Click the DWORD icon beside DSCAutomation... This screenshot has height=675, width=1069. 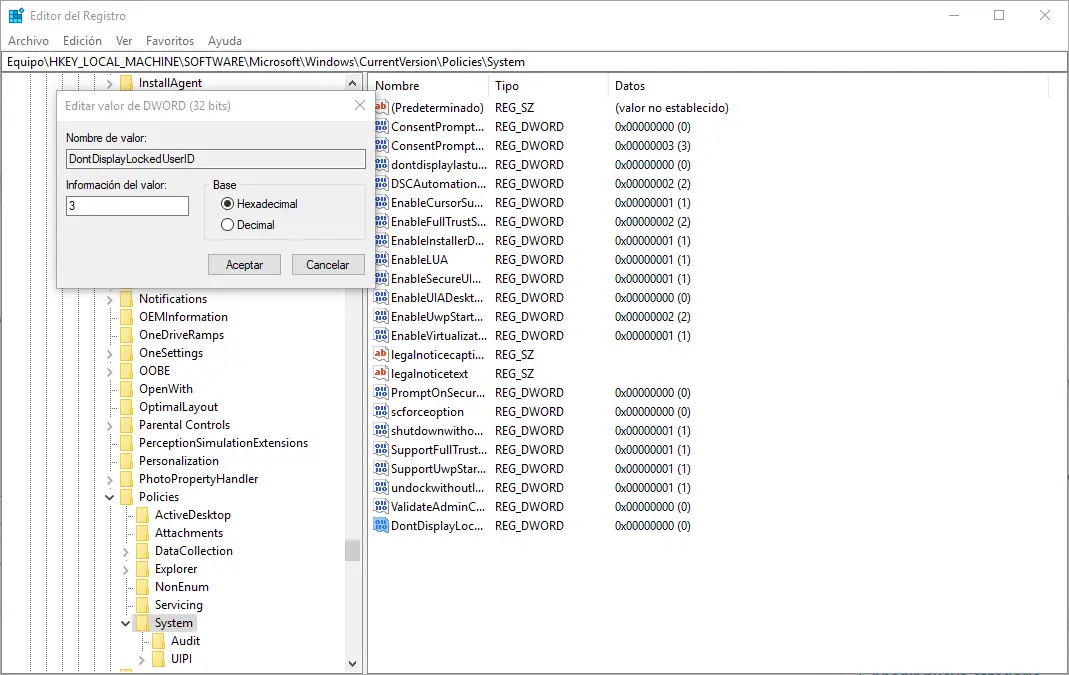(381, 183)
